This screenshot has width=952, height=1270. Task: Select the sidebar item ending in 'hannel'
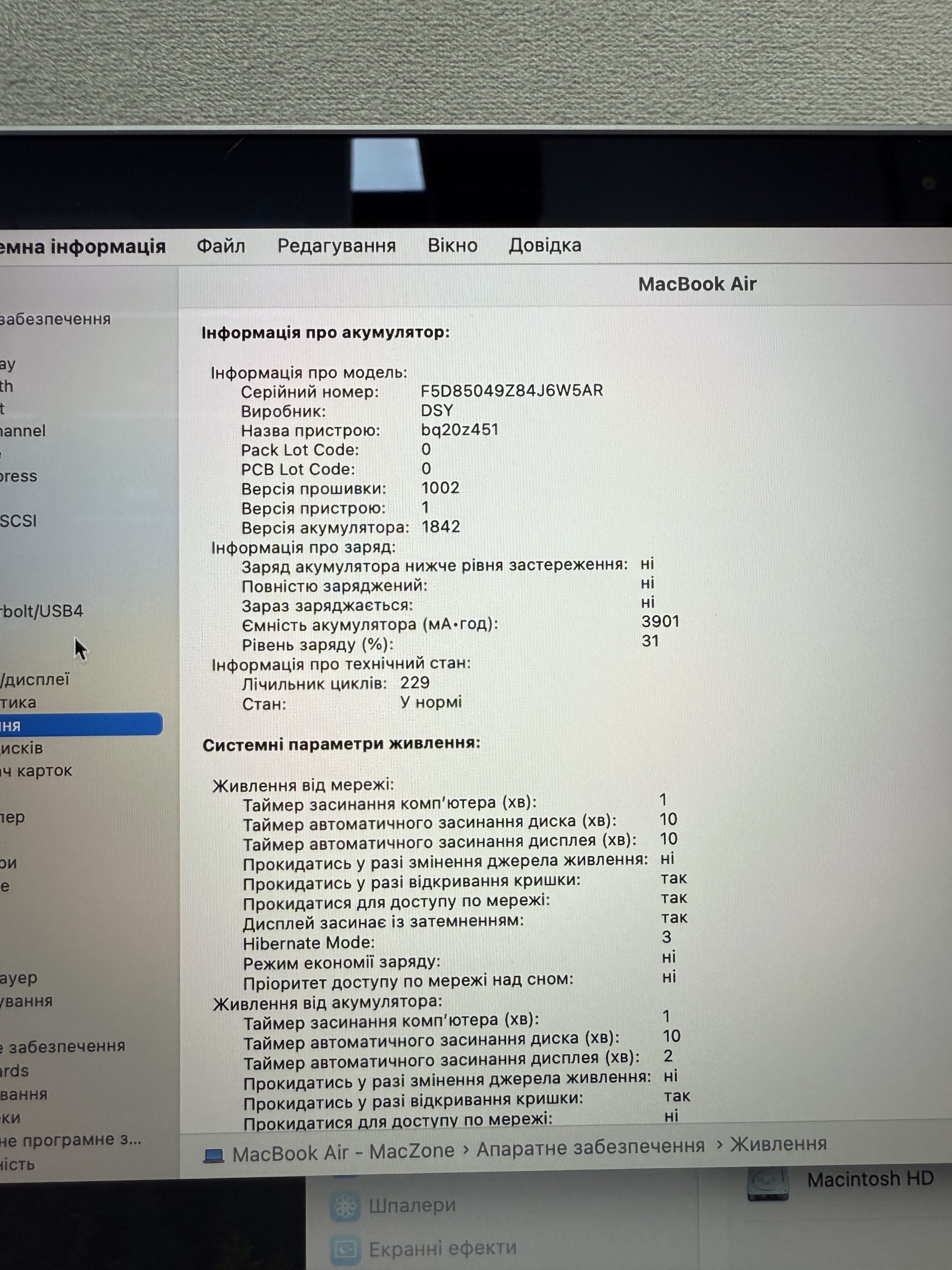click(23, 431)
